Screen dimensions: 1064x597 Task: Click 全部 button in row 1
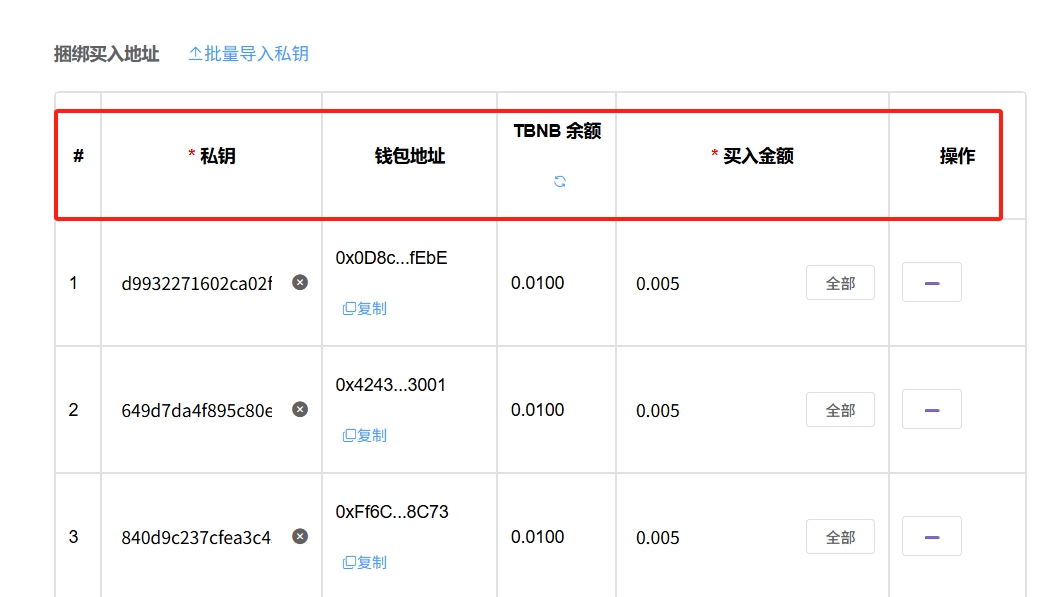pos(840,283)
